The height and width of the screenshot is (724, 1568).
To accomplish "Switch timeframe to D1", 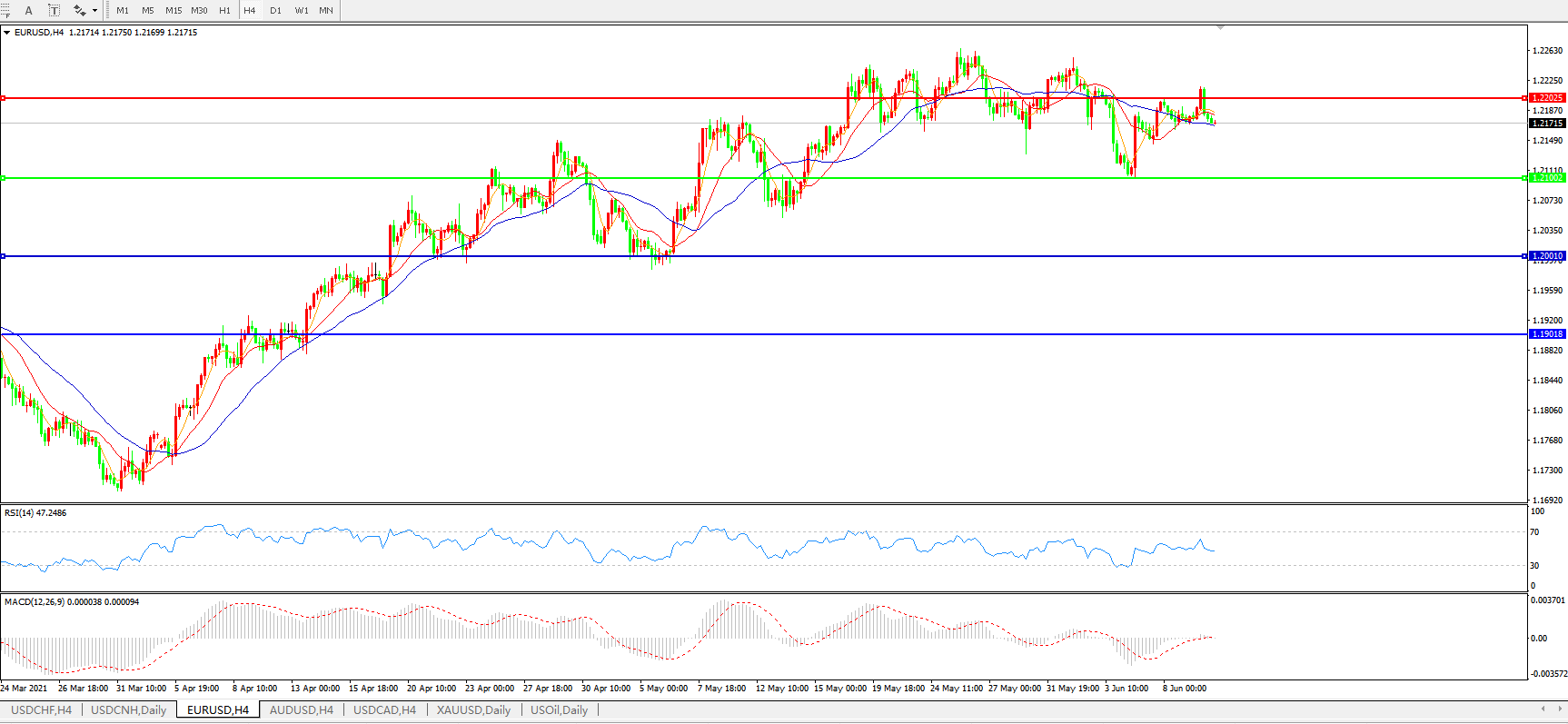I will 275,11.
